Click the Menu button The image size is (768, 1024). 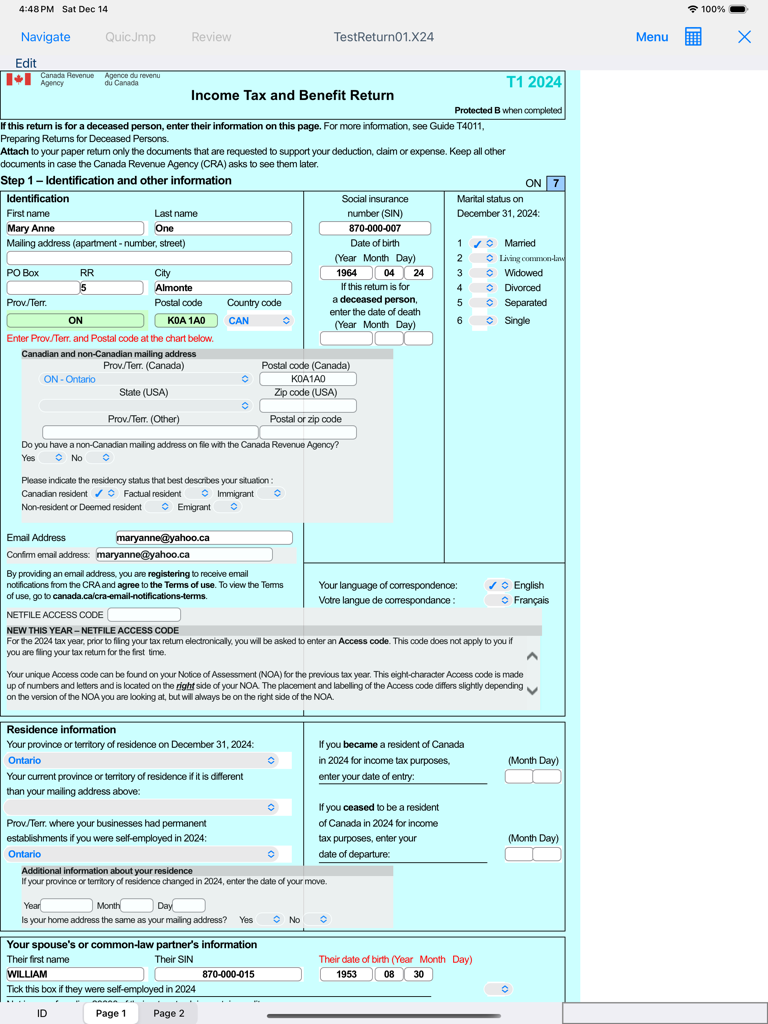651,37
